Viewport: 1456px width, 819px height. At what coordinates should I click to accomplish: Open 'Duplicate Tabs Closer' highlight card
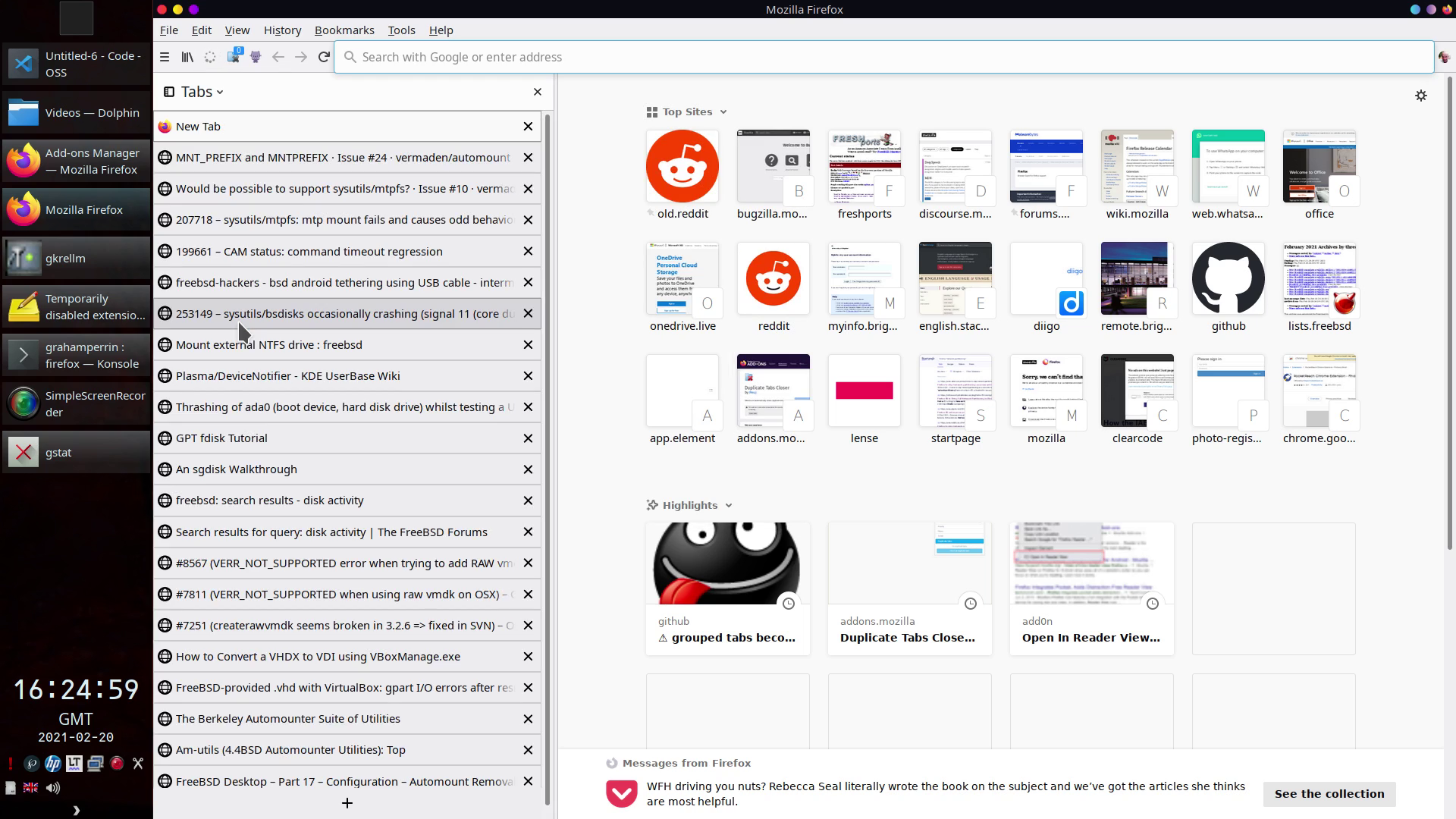tap(910, 588)
